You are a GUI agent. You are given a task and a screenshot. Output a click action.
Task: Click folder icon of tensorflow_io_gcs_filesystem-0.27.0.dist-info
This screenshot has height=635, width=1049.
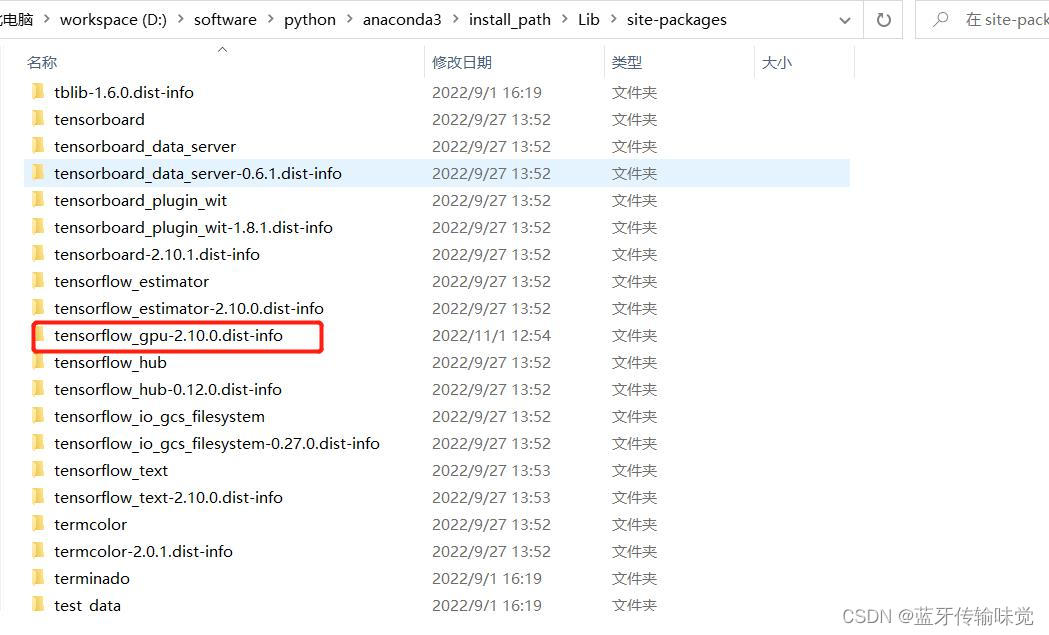pos(38,443)
